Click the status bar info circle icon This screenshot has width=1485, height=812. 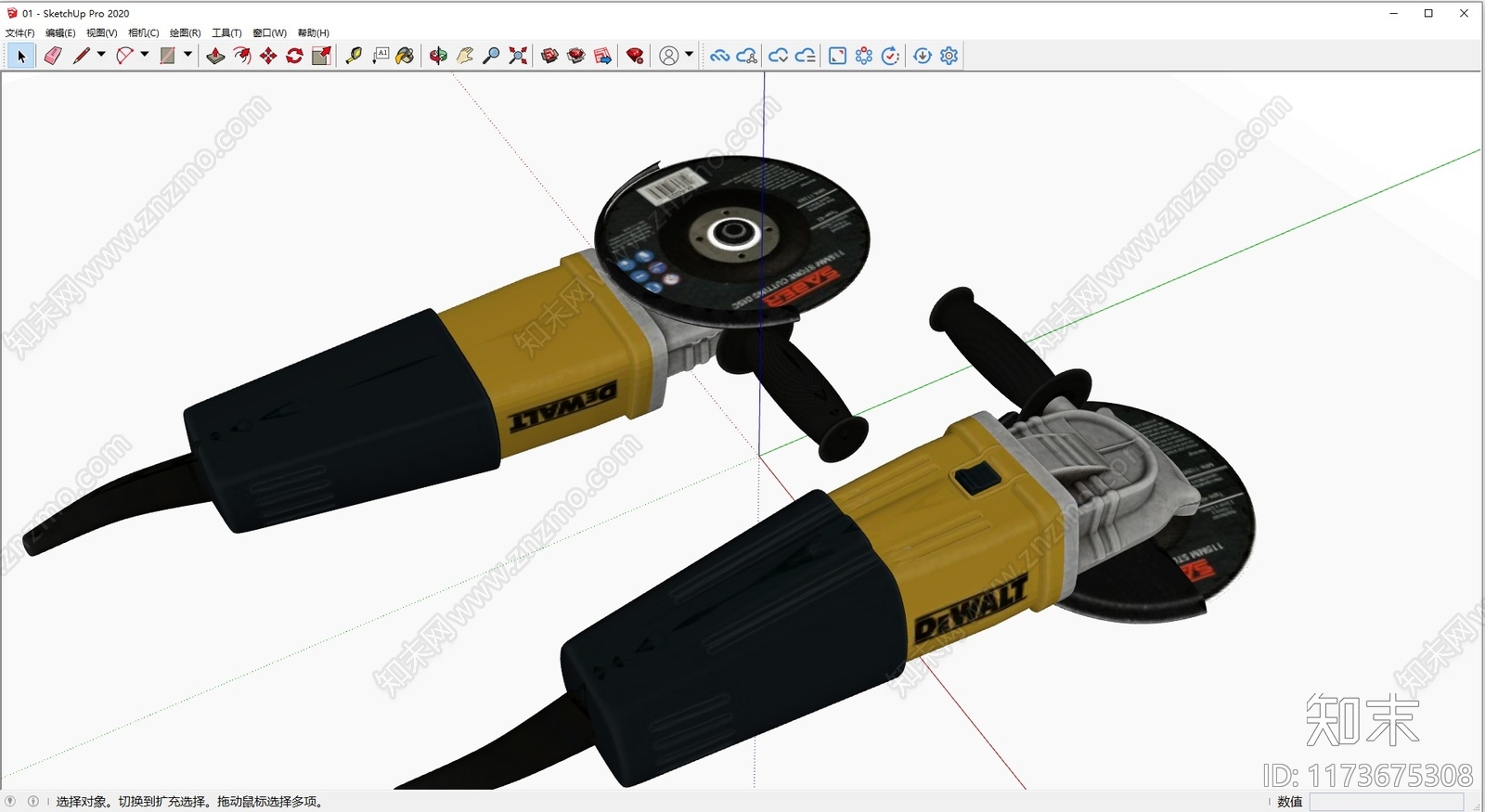[x=33, y=801]
